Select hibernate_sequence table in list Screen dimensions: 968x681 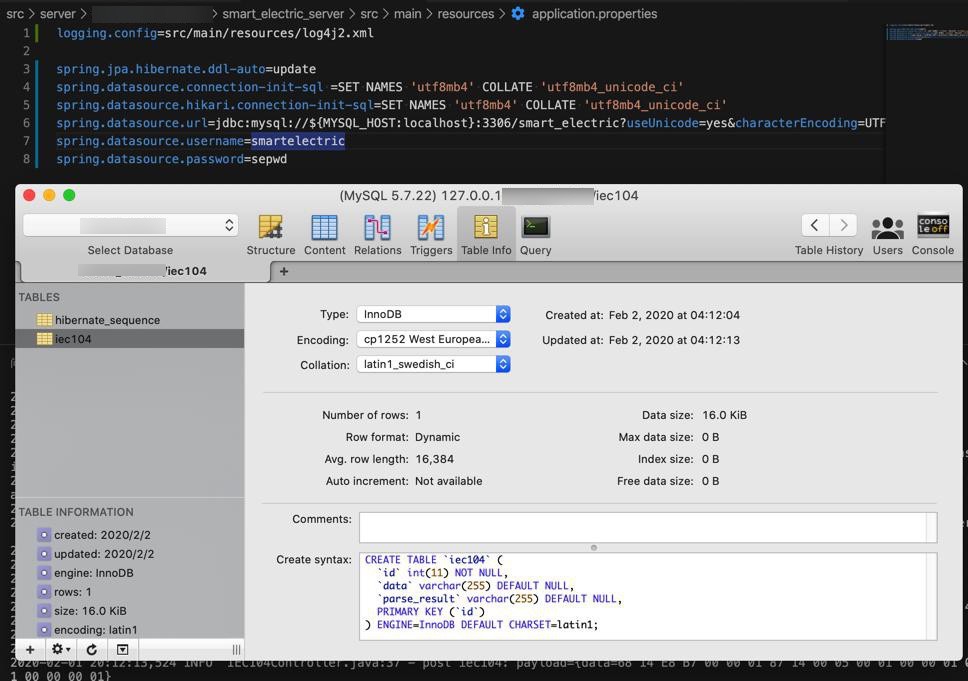107,320
